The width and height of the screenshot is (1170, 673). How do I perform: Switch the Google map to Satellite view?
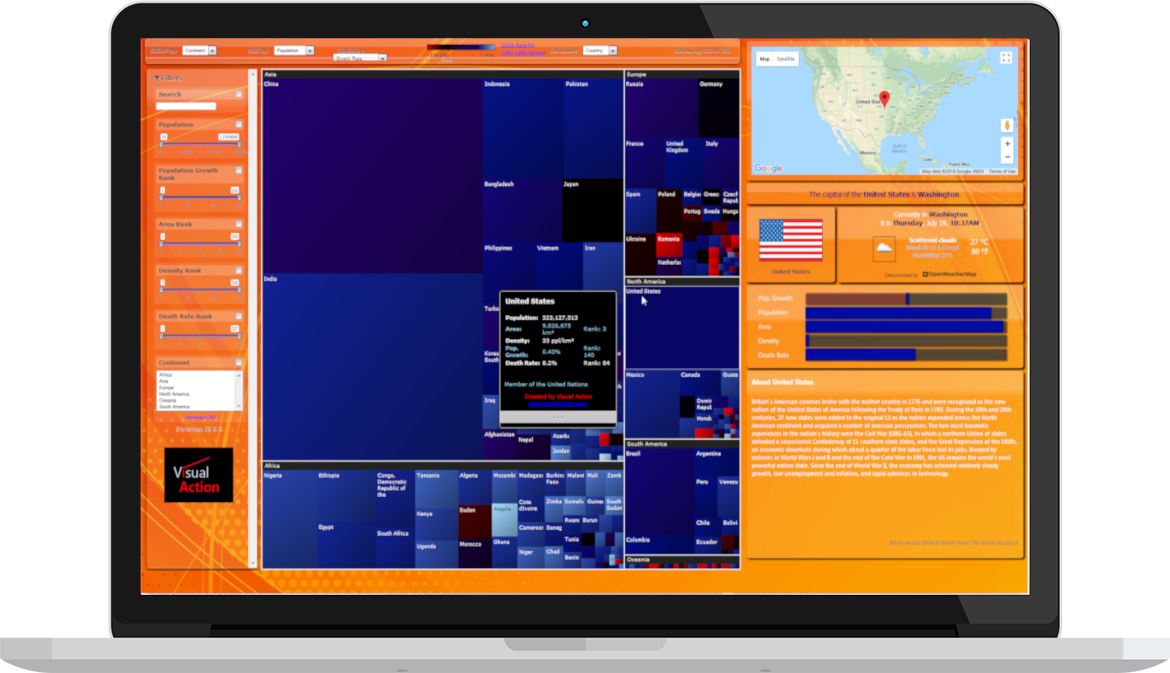coord(786,59)
